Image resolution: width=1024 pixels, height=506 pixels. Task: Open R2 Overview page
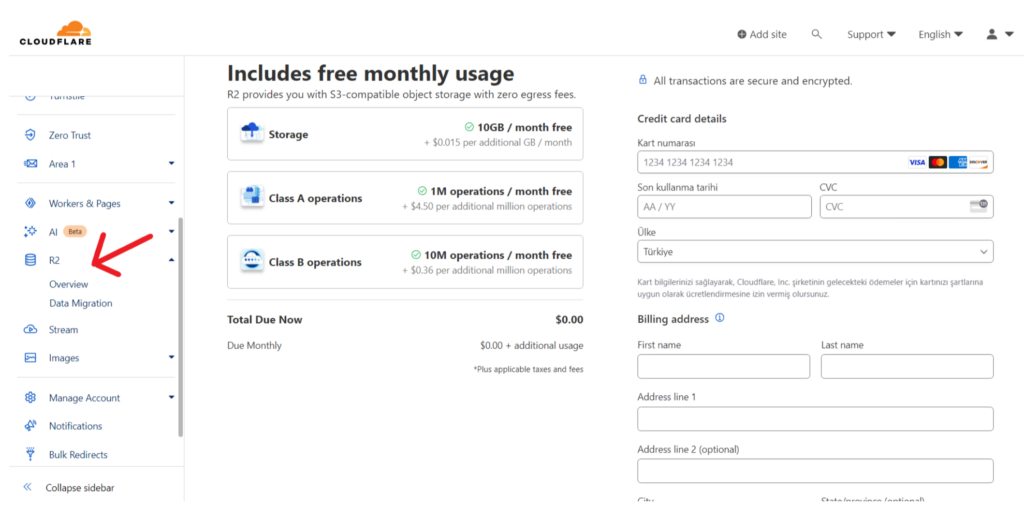[x=69, y=284]
